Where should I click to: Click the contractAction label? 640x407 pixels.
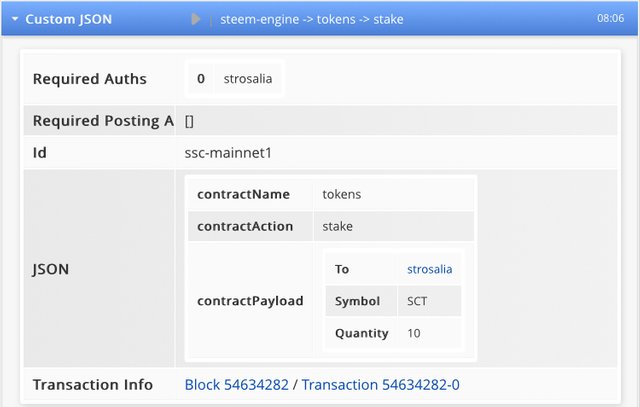tap(245, 226)
